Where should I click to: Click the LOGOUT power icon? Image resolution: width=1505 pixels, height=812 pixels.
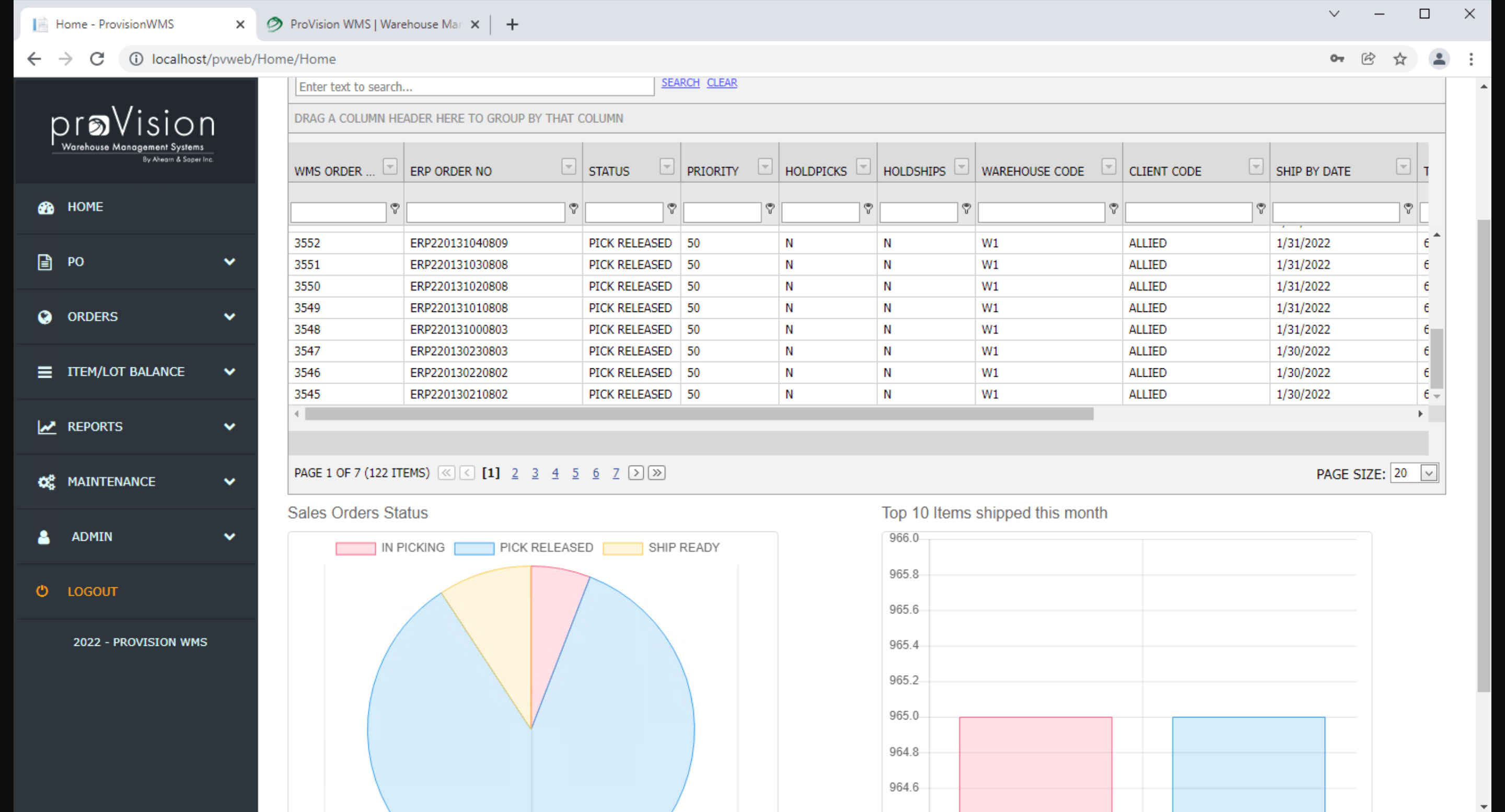(x=42, y=591)
